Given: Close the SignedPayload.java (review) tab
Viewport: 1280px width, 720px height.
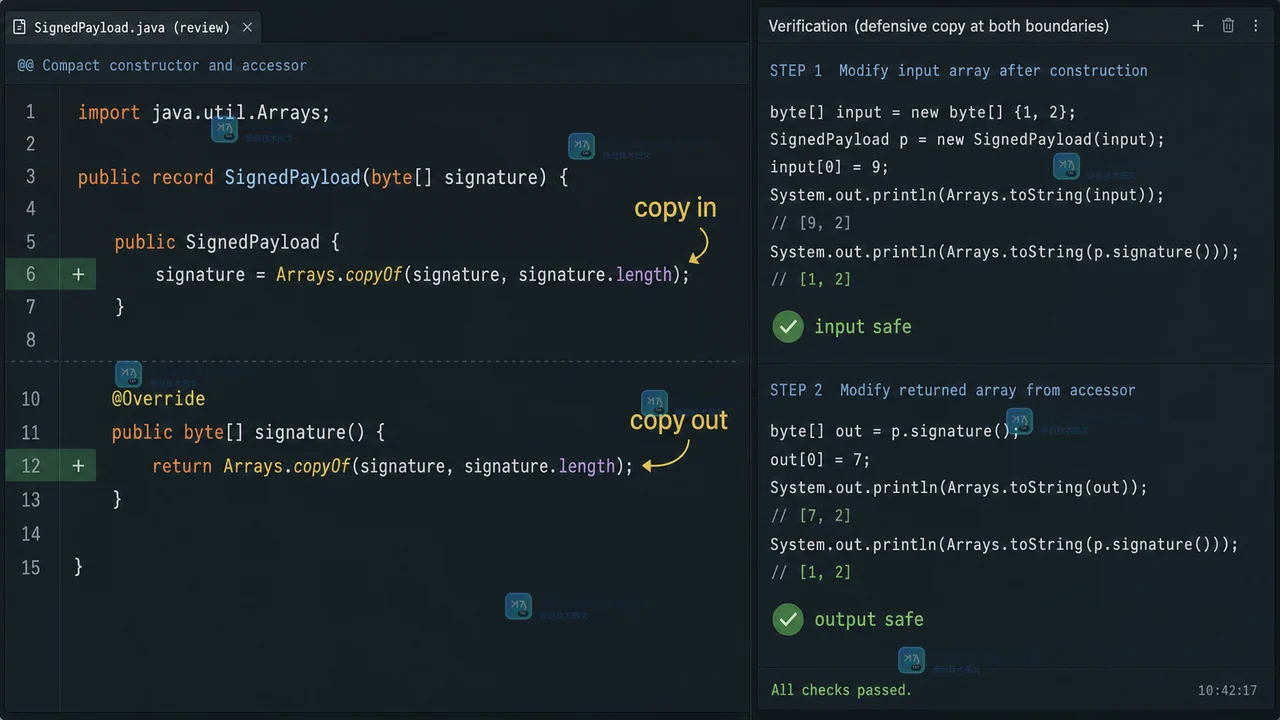Looking at the screenshot, I should [x=247, y=27].
